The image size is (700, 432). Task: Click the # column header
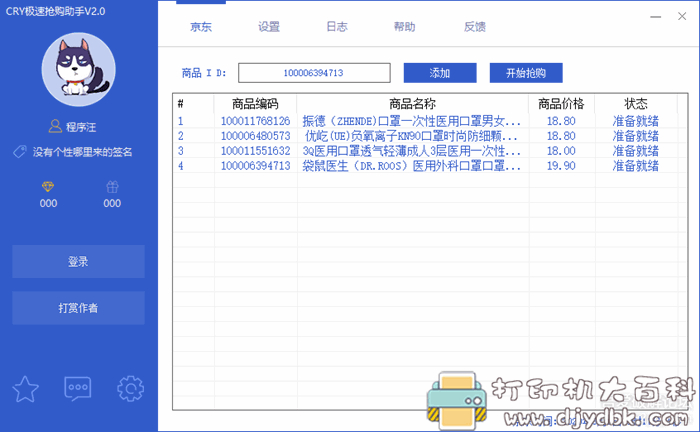180,104
